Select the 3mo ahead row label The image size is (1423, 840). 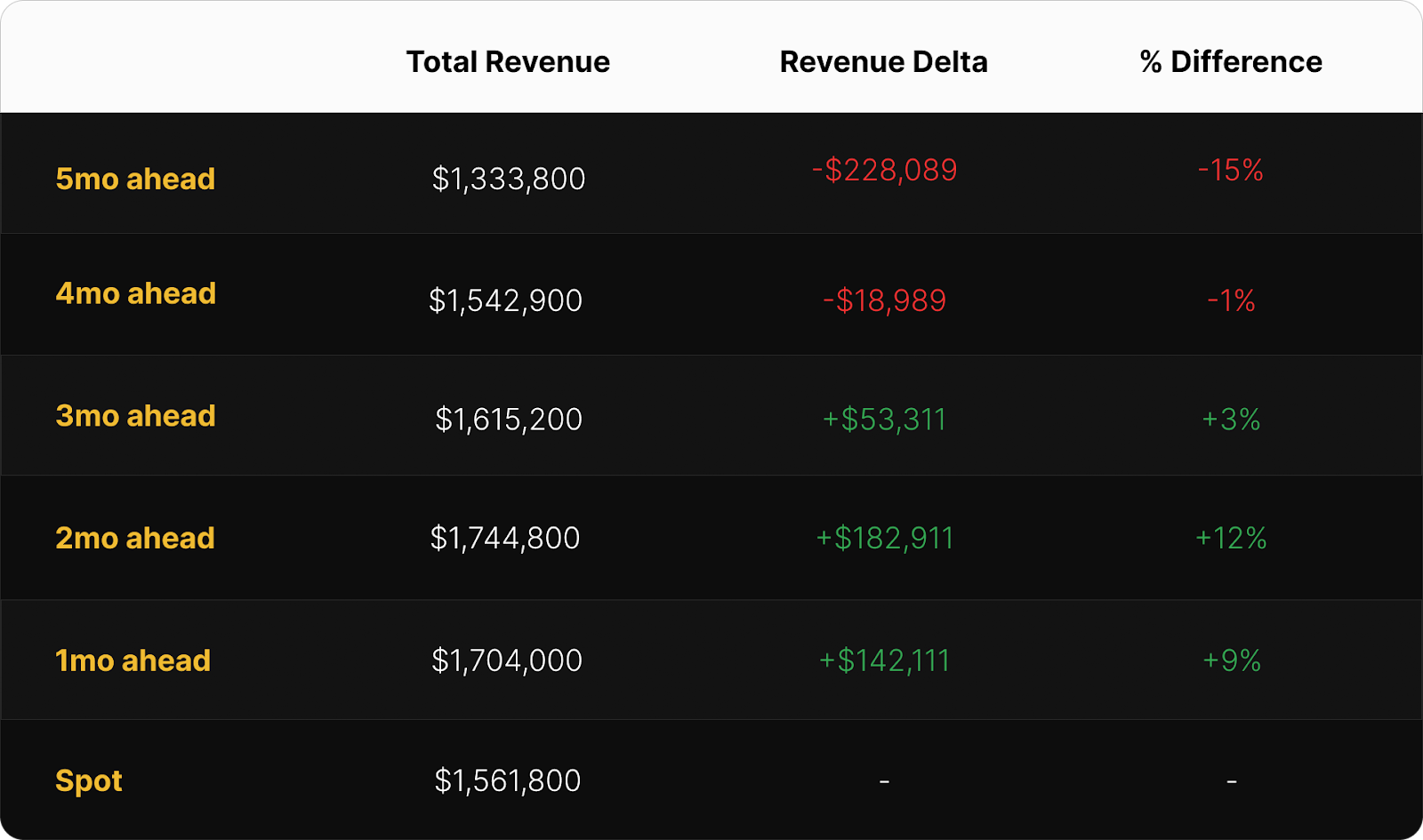tap(135, 416)
